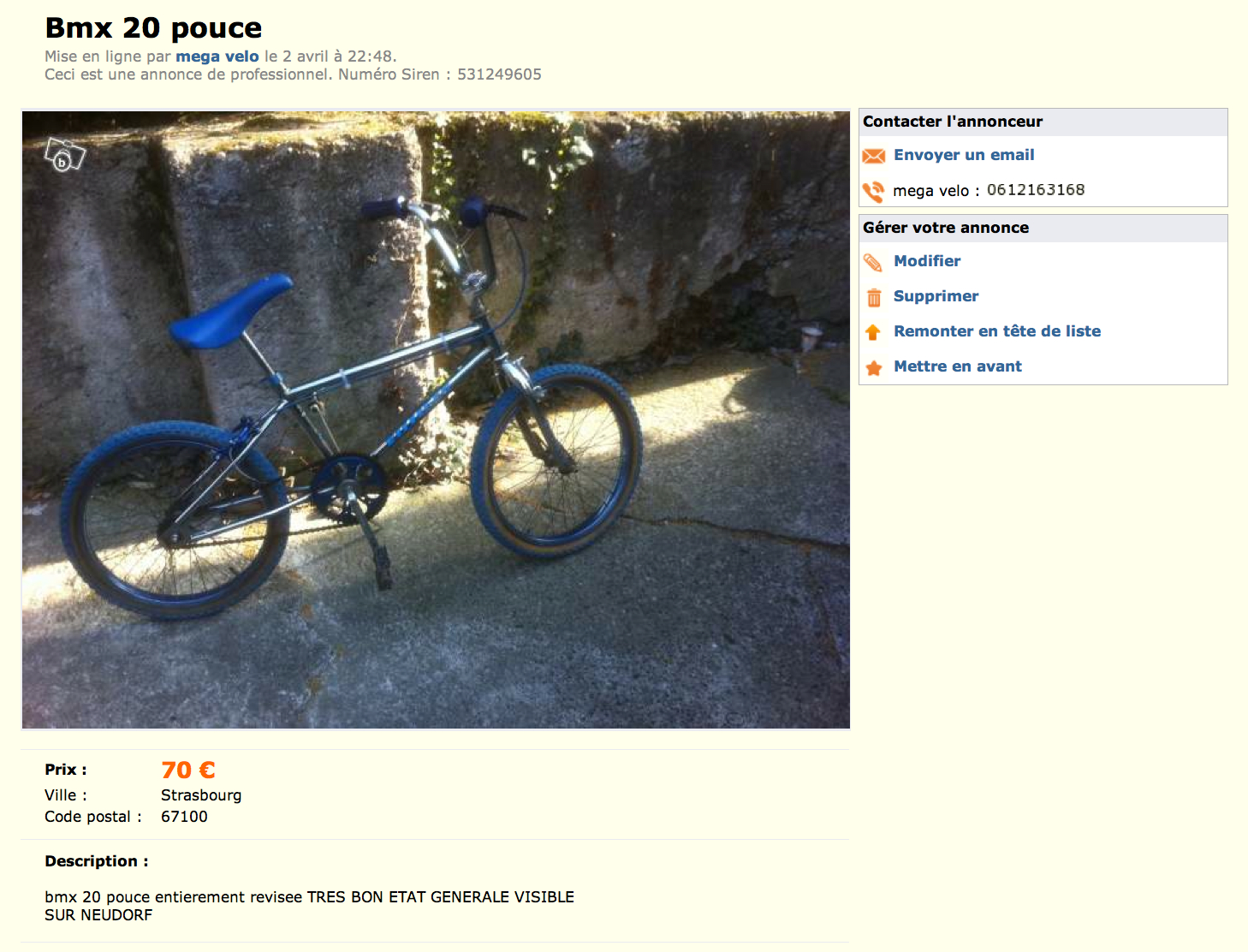Click the 'Contacter l'annonceur' header
The width and height of the screenshot is (1248, 952).
953,122
